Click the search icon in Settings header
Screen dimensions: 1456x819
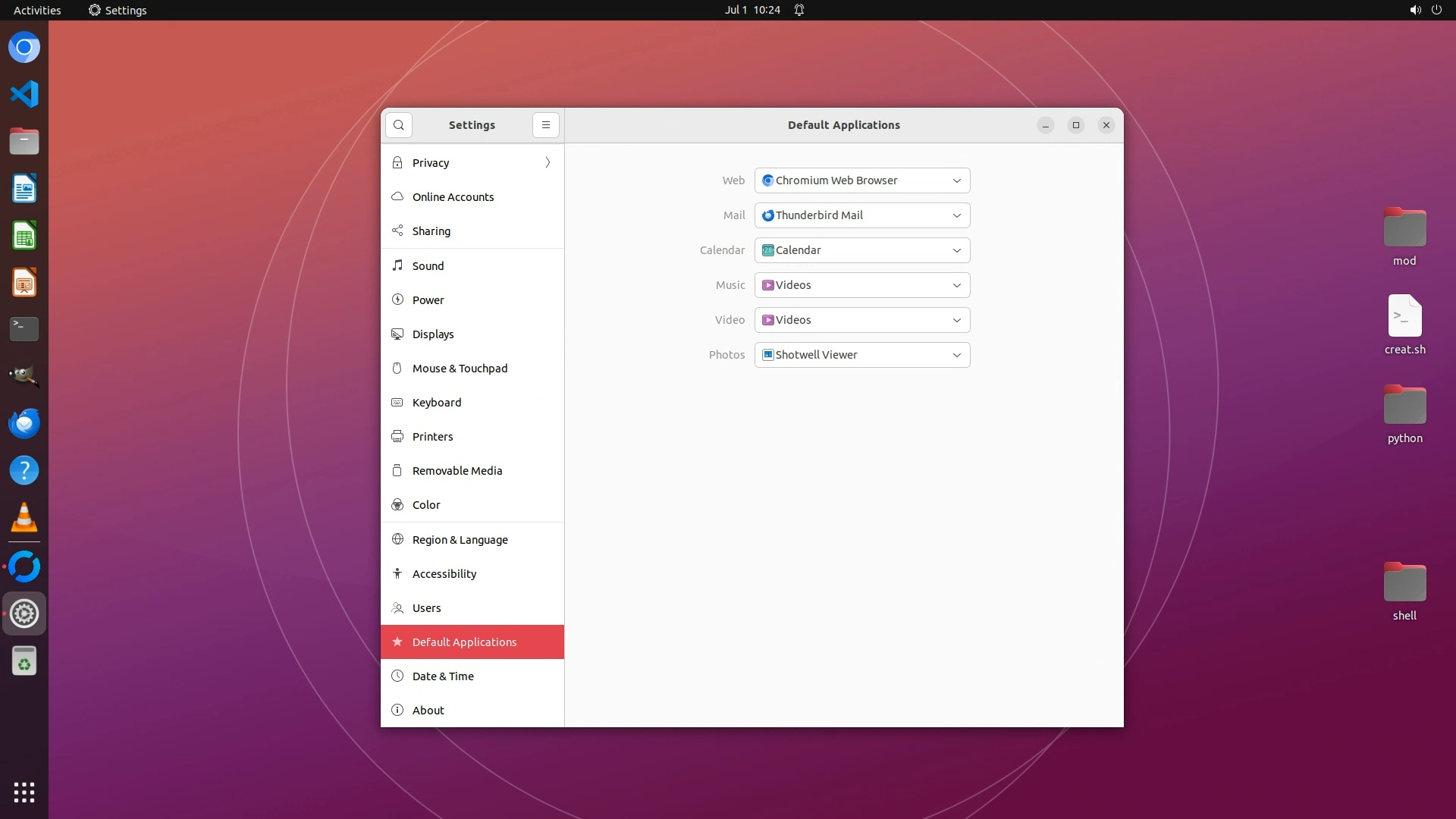click(398, 125)
